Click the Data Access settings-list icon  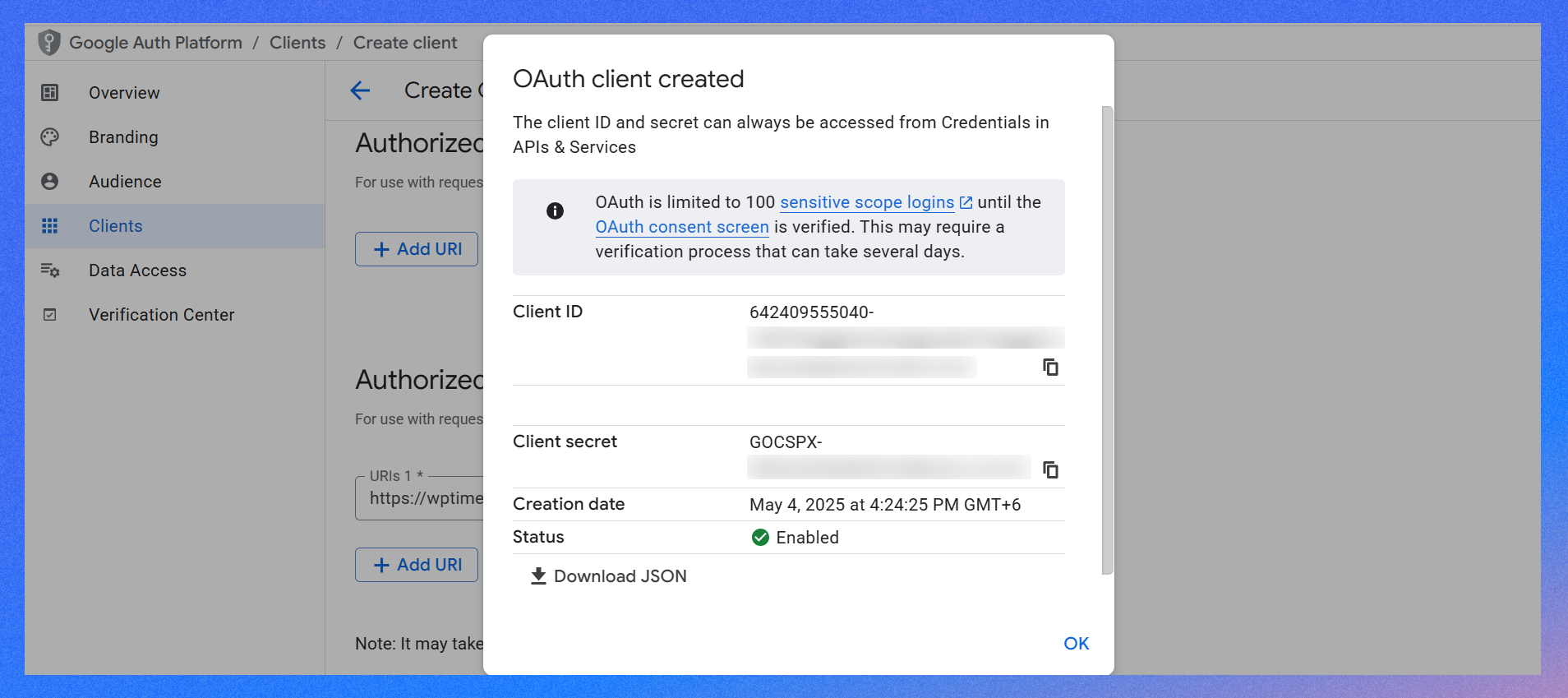(x=50, y=270)
